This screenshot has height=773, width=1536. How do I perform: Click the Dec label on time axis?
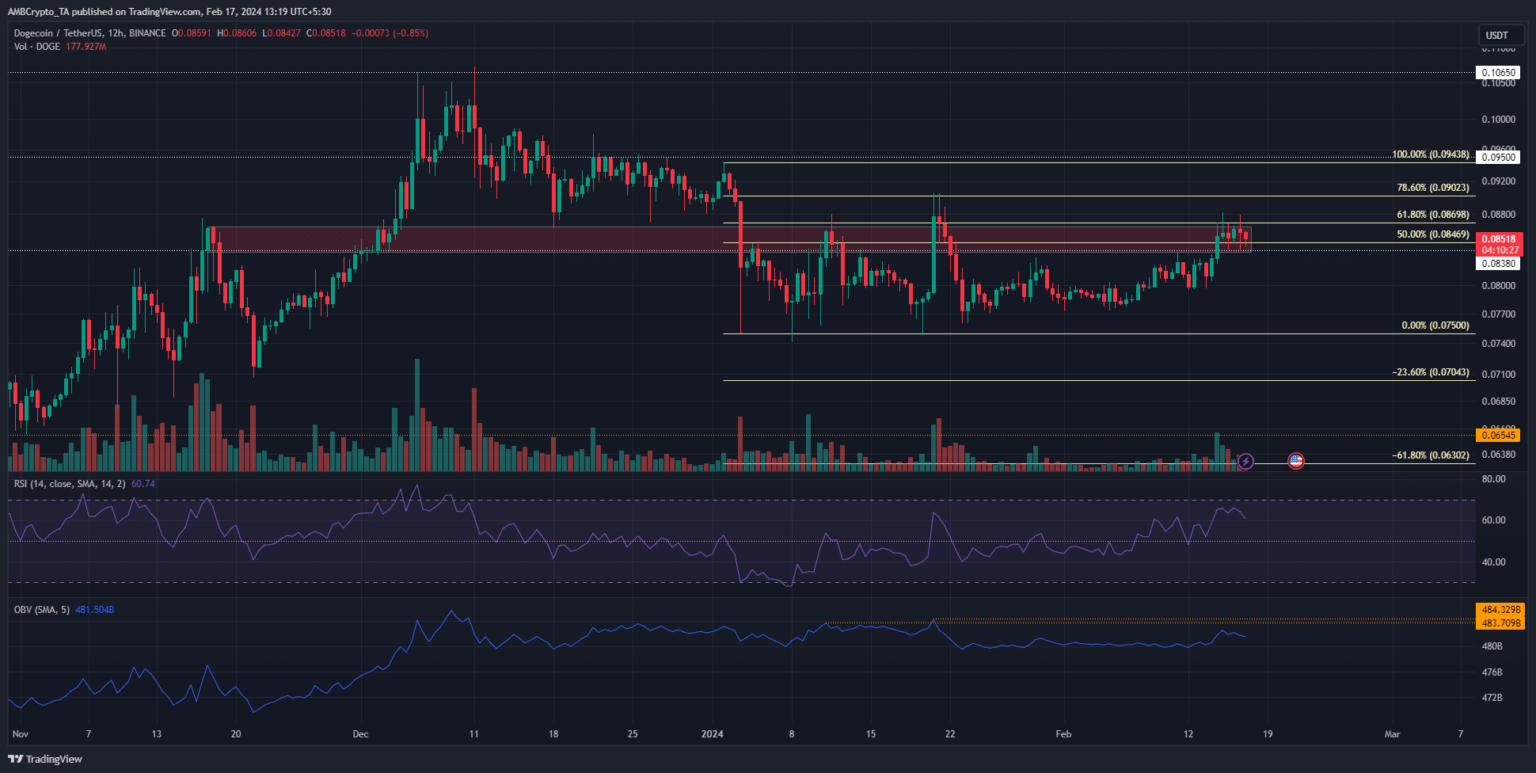360,734
